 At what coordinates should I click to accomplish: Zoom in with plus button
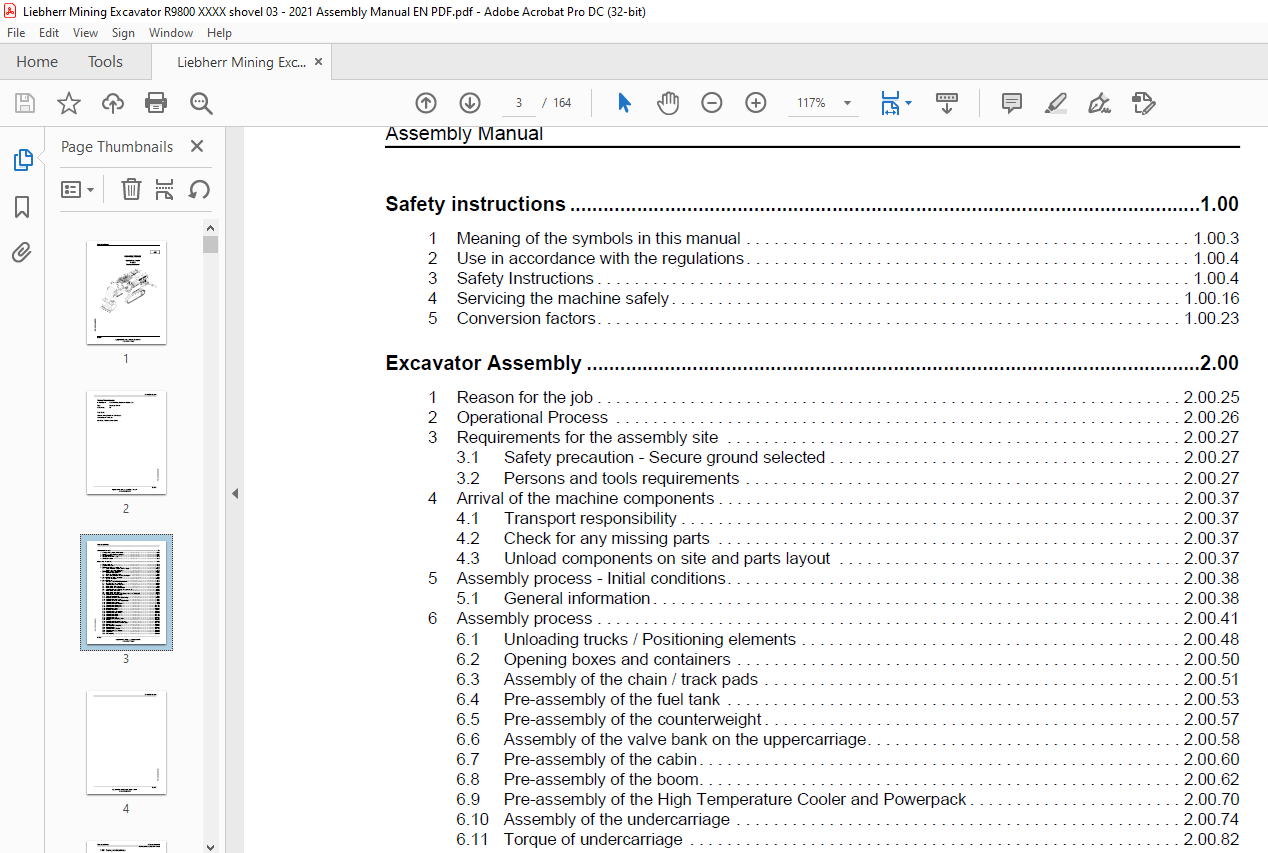[756, 103]
